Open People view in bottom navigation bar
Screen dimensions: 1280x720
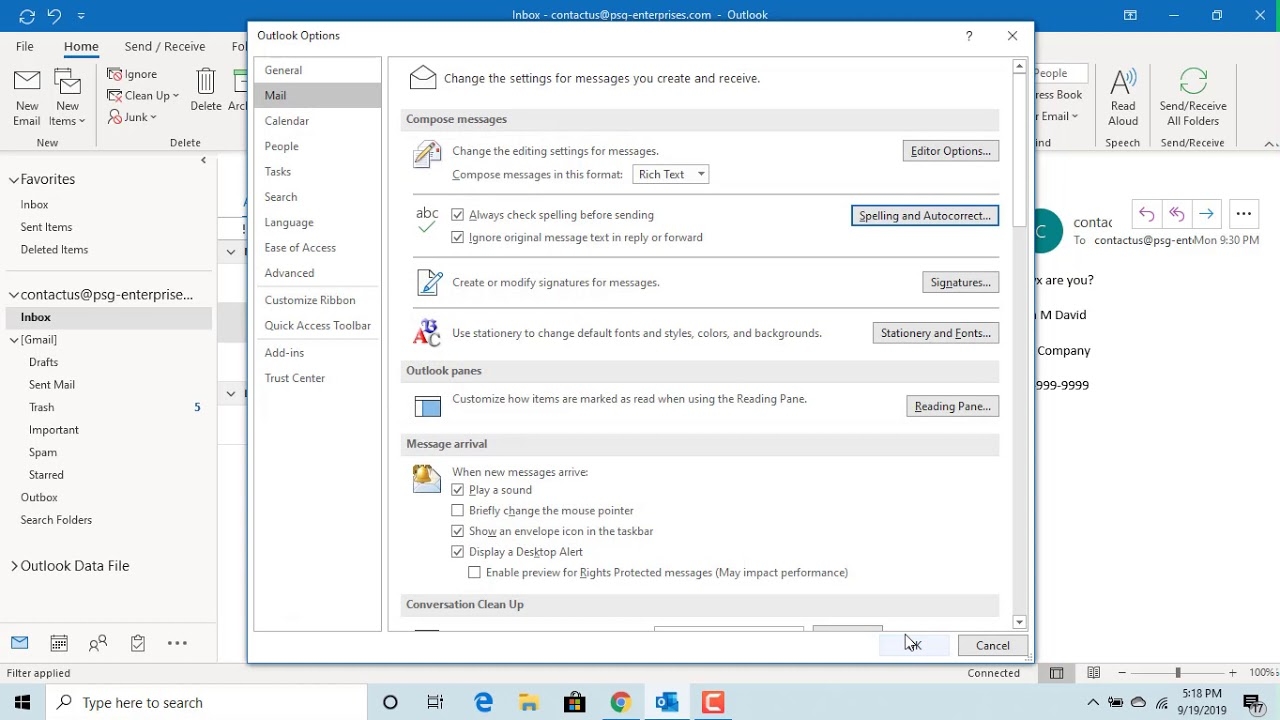(98, 643)
